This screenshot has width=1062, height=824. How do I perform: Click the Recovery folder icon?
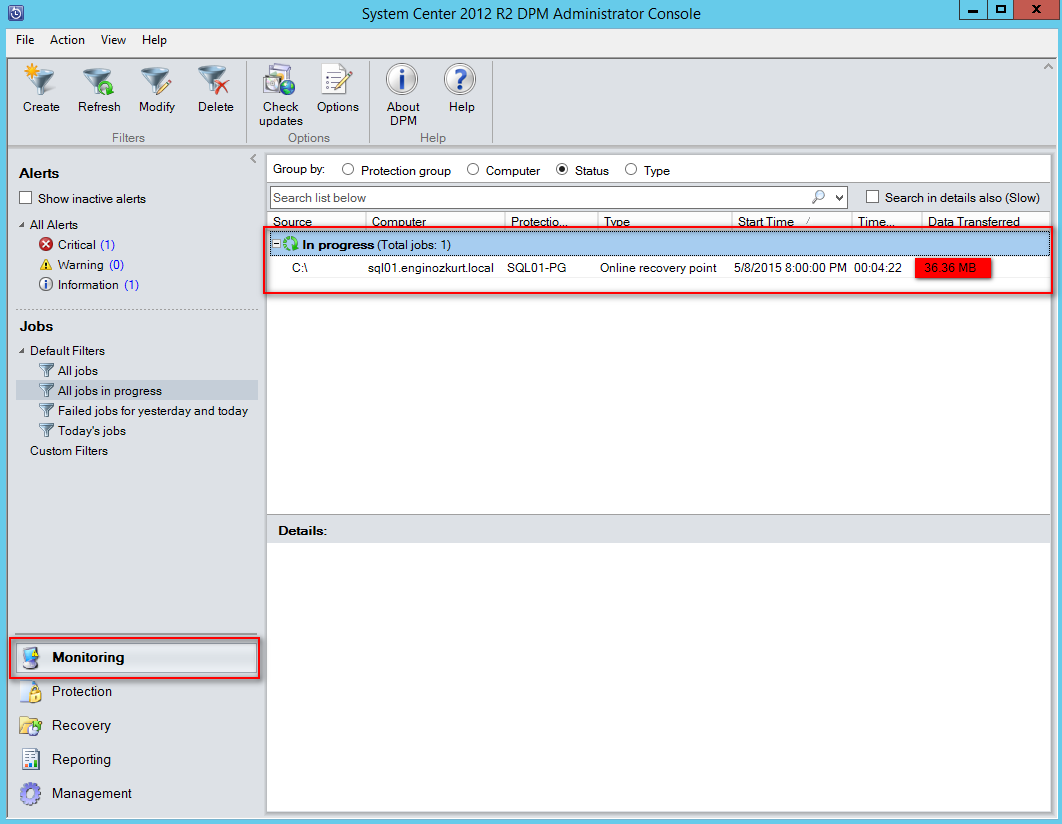click(31, 726)
